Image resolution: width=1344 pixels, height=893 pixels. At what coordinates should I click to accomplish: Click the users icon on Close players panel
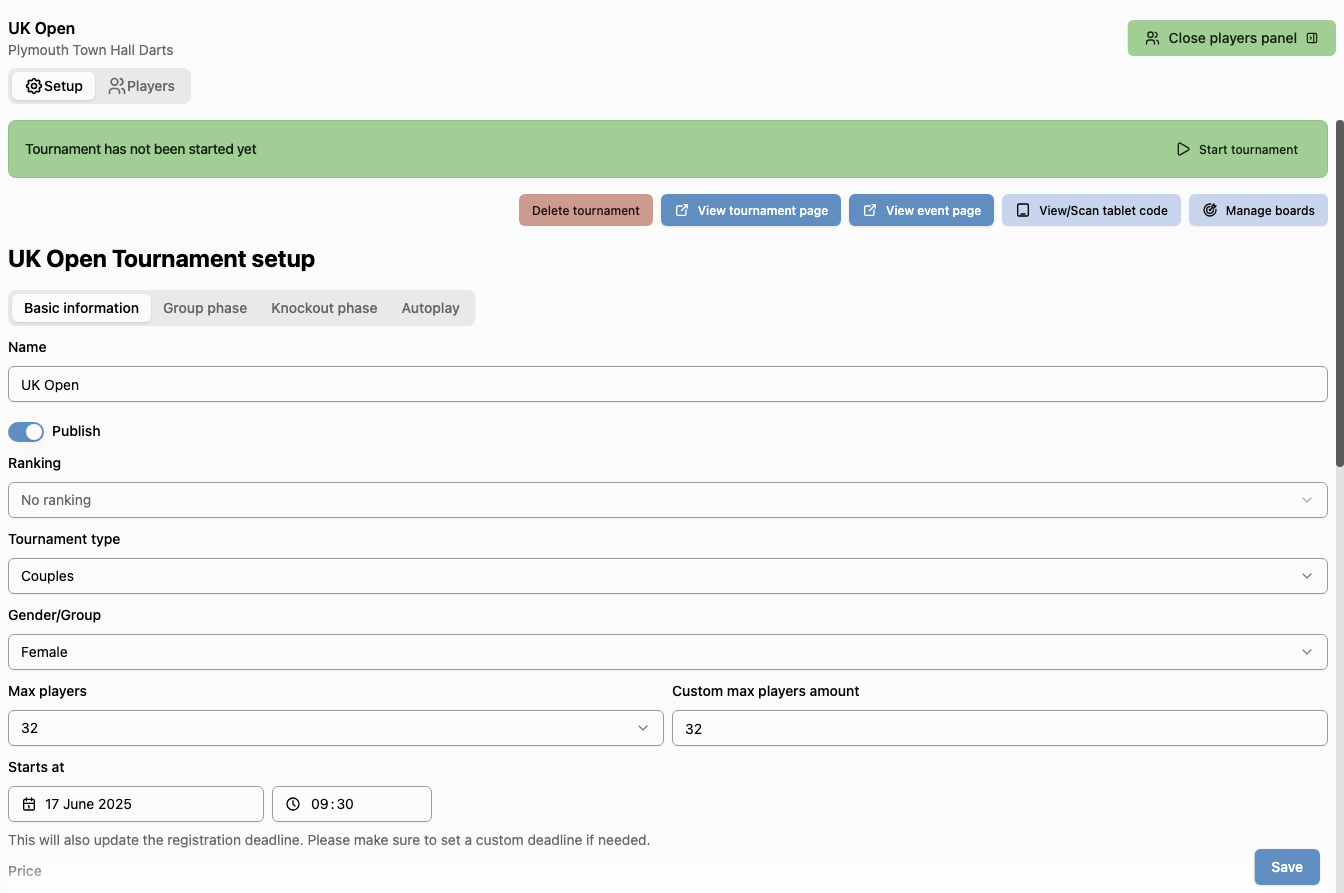(1153, 38)
